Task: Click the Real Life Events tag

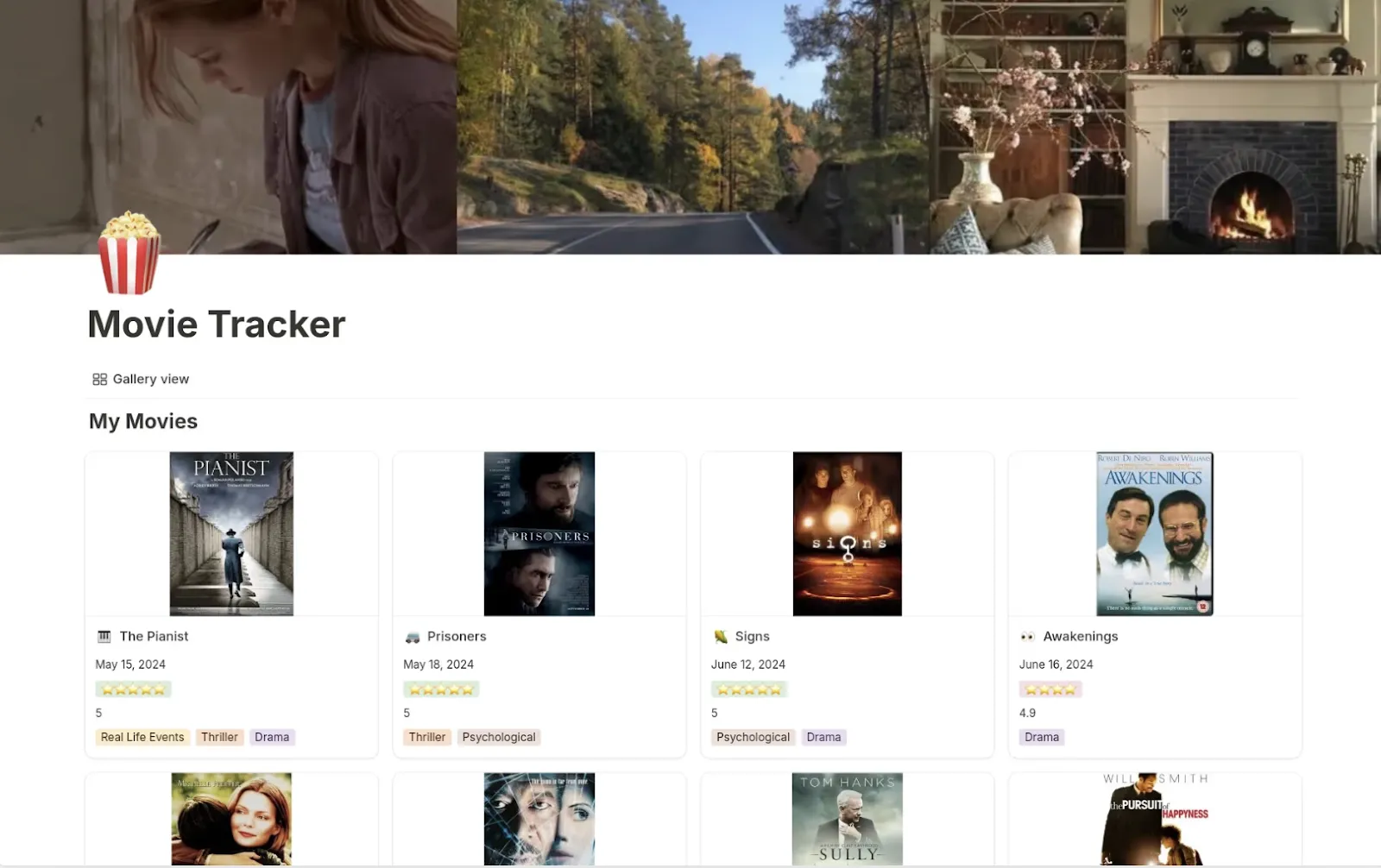Action: [x=142, y=737]
